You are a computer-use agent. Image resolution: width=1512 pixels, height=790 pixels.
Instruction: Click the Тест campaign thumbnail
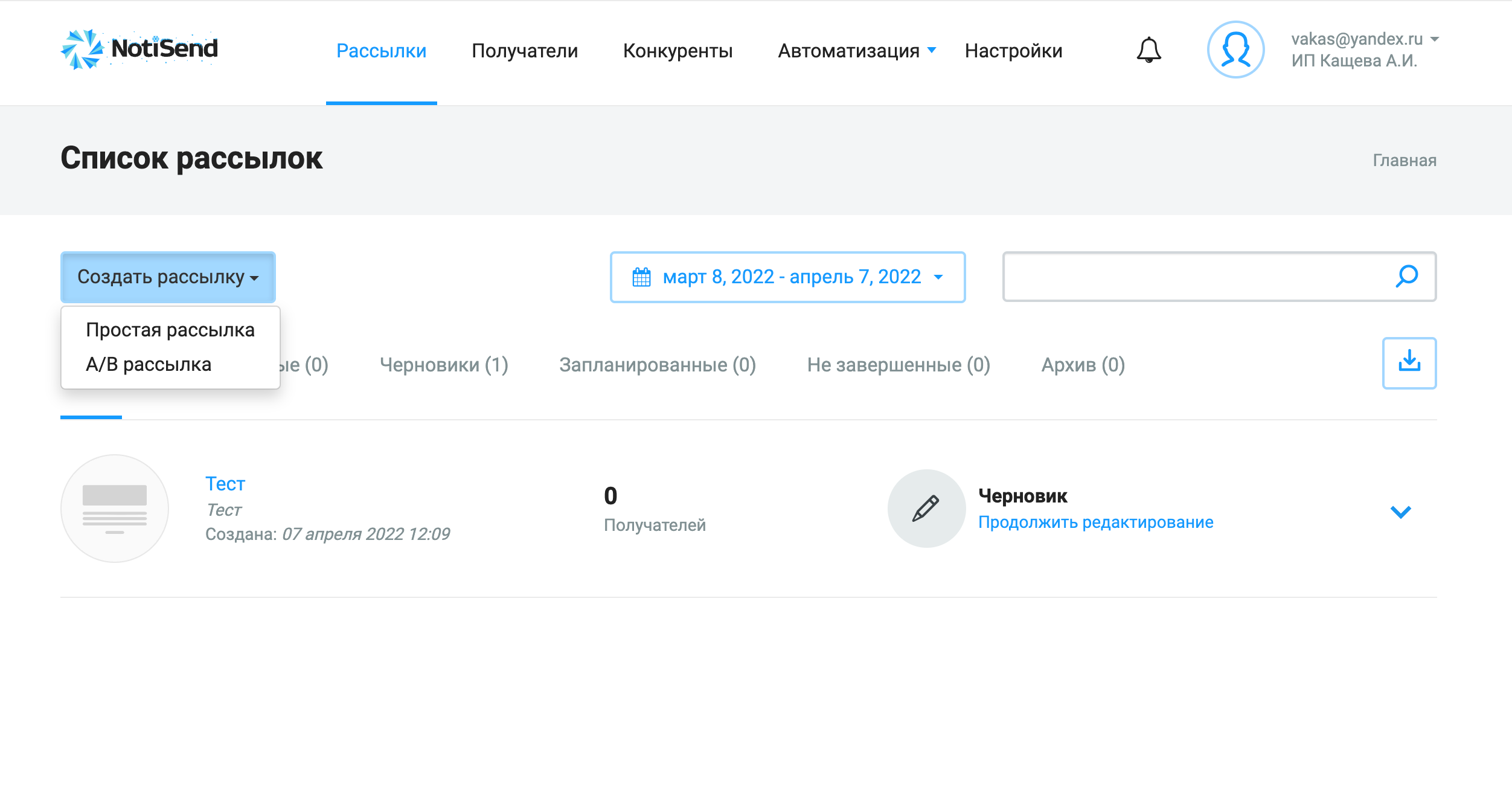click(x=115, y=509)
